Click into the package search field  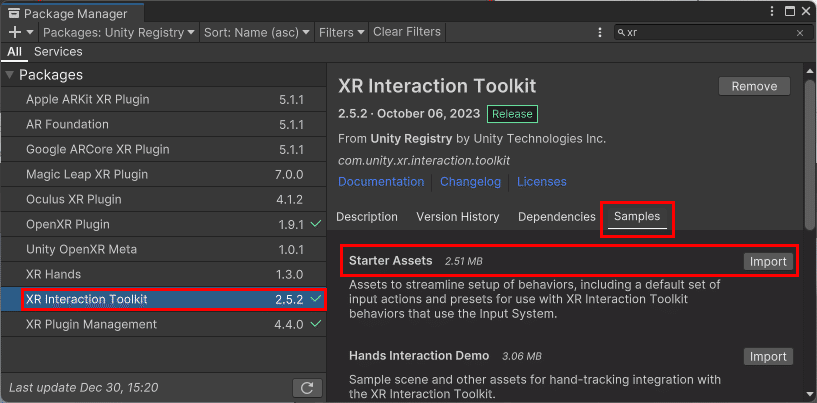point(705,33)
